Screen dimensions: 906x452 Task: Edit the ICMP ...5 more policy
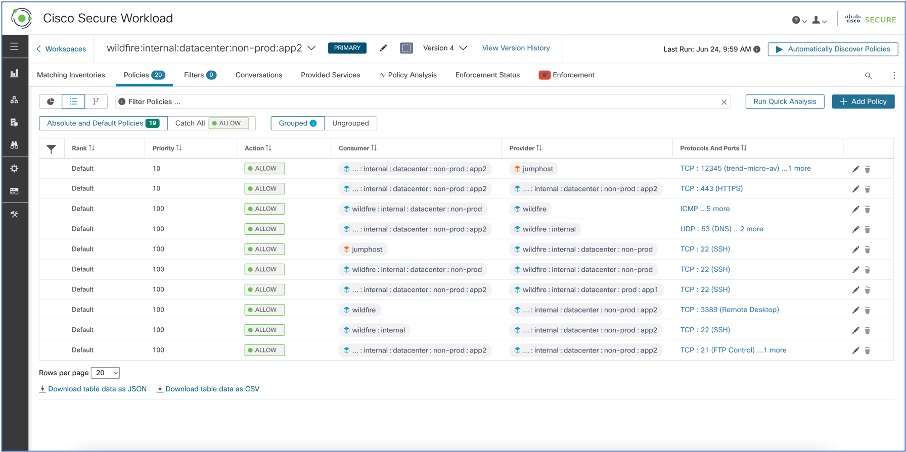click(856, 209)
